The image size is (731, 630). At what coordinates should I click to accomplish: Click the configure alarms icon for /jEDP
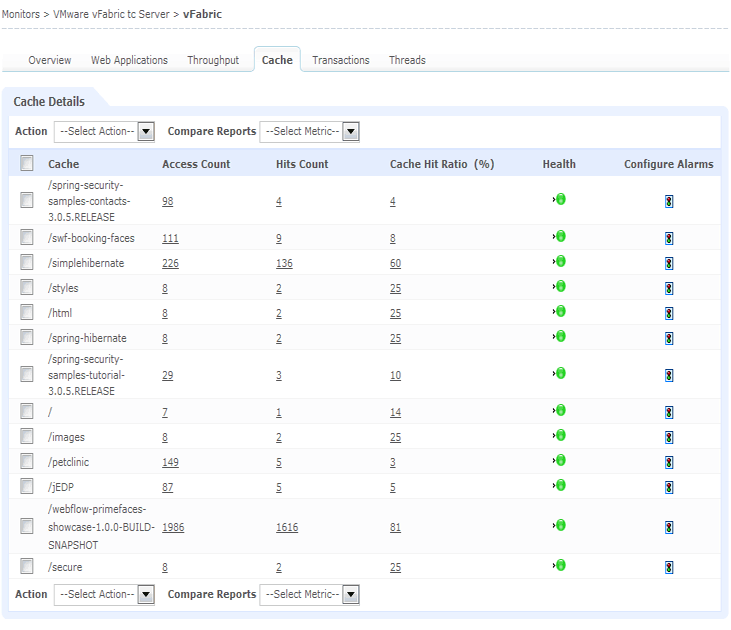[668, 487]
